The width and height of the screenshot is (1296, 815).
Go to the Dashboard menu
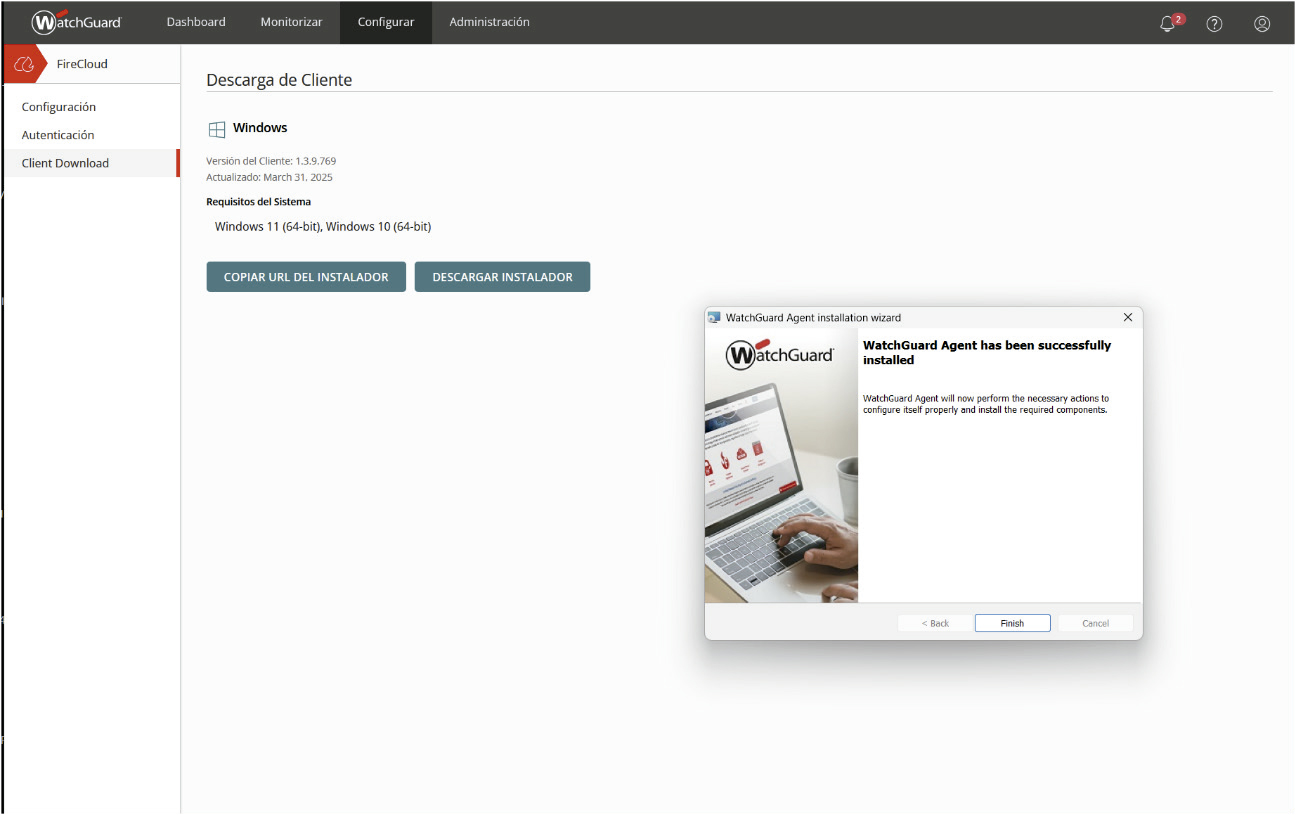(x=196, y=22)
